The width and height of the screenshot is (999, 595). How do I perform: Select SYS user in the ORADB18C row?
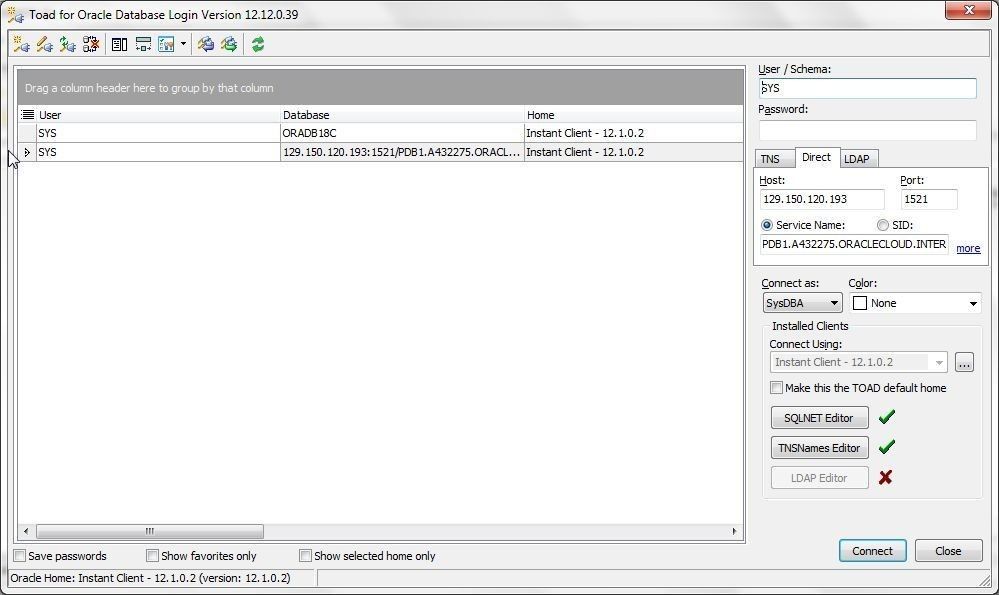[158, 133]
